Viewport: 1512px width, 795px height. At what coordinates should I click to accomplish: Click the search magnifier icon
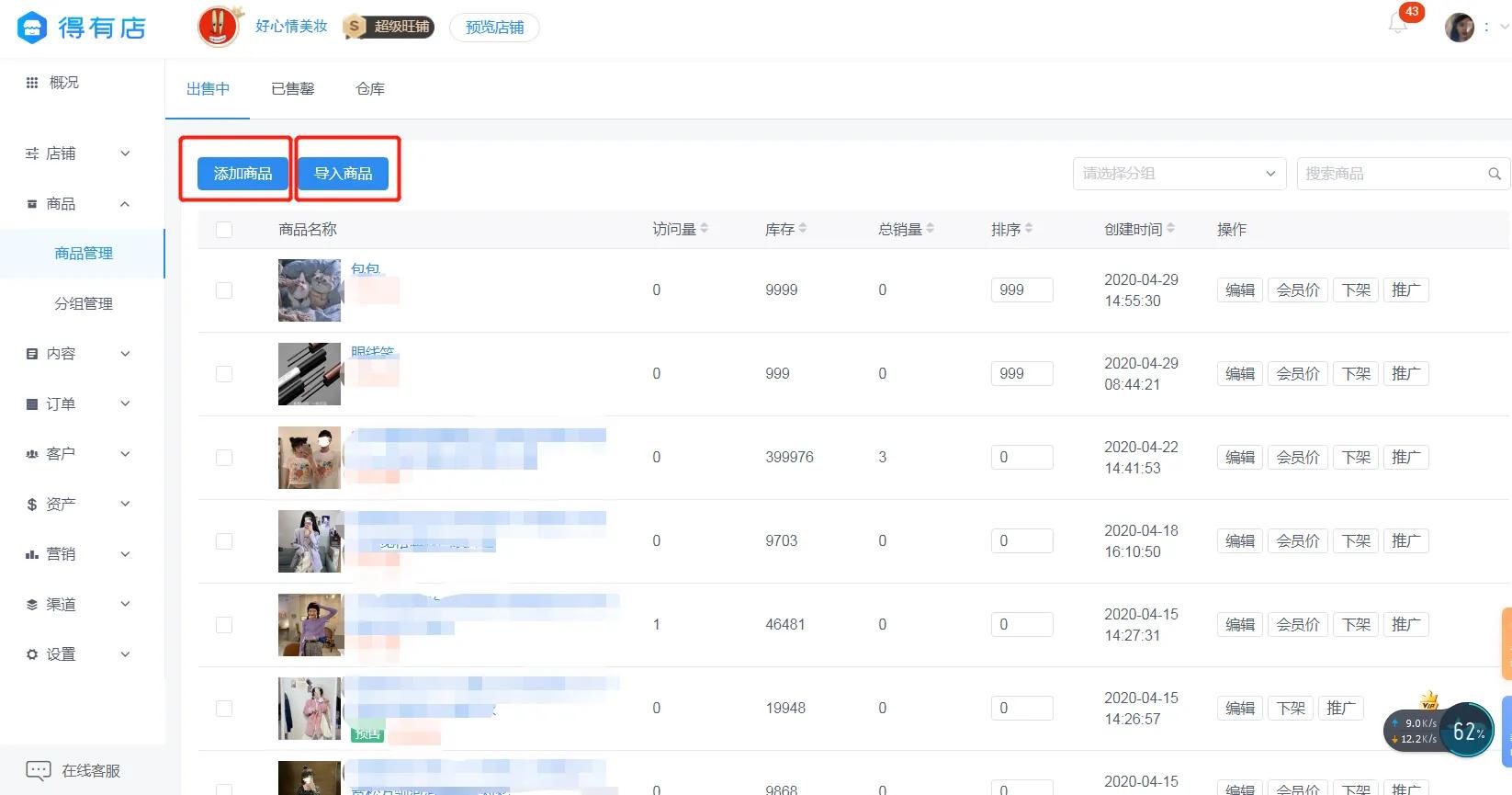pos(1494,174)
